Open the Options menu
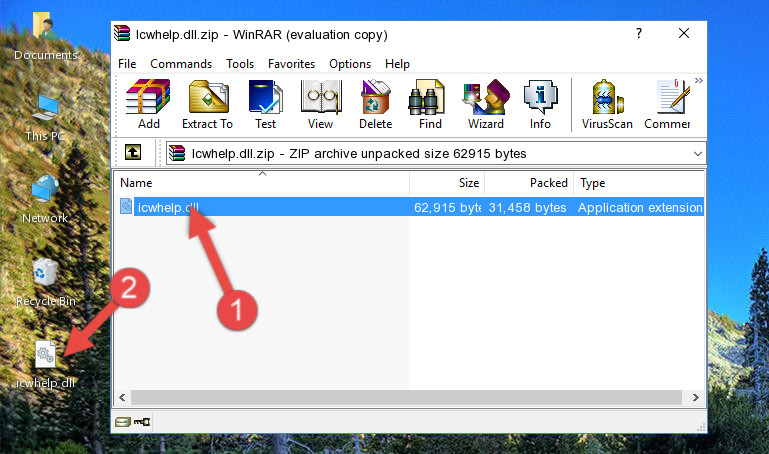The width and height of the screenshot is (769, 454). coord(350,64)
